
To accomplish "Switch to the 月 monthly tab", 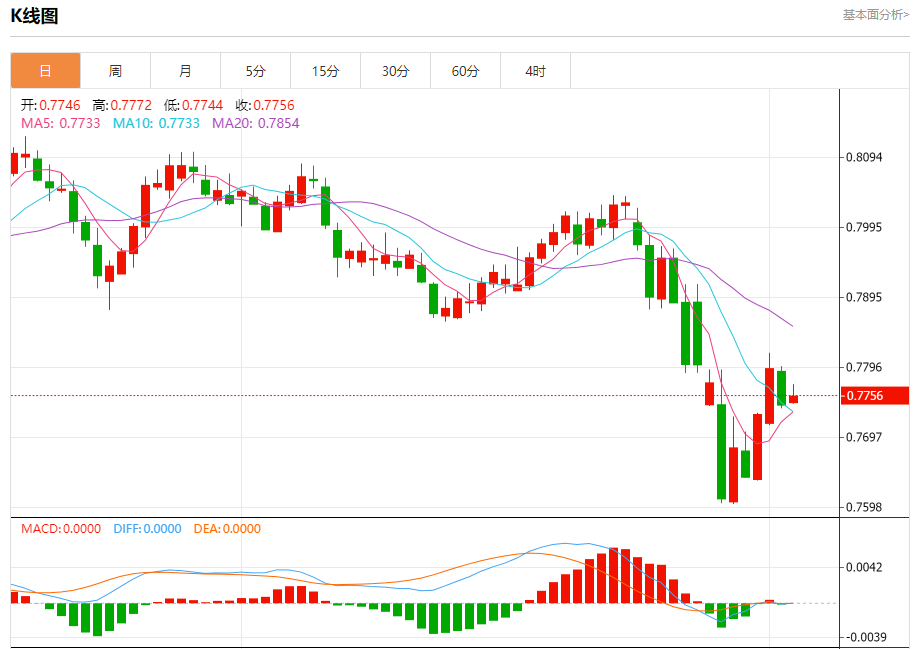I will (x=185, y=71).
